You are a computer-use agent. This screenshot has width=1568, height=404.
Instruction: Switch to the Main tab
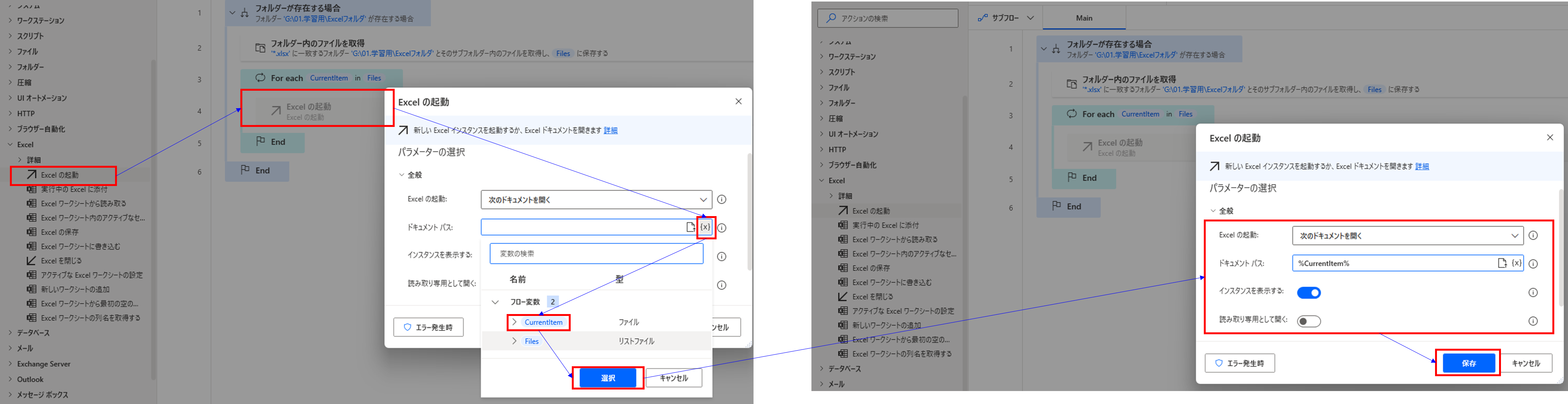pos(1084,18)
